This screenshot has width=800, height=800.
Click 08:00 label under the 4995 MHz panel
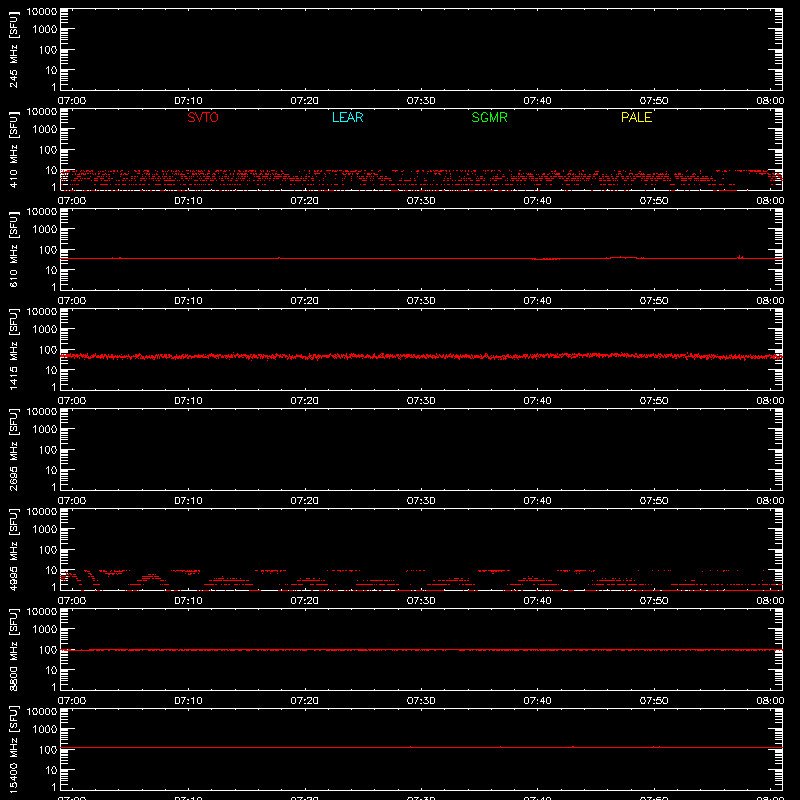coord(770,601)
